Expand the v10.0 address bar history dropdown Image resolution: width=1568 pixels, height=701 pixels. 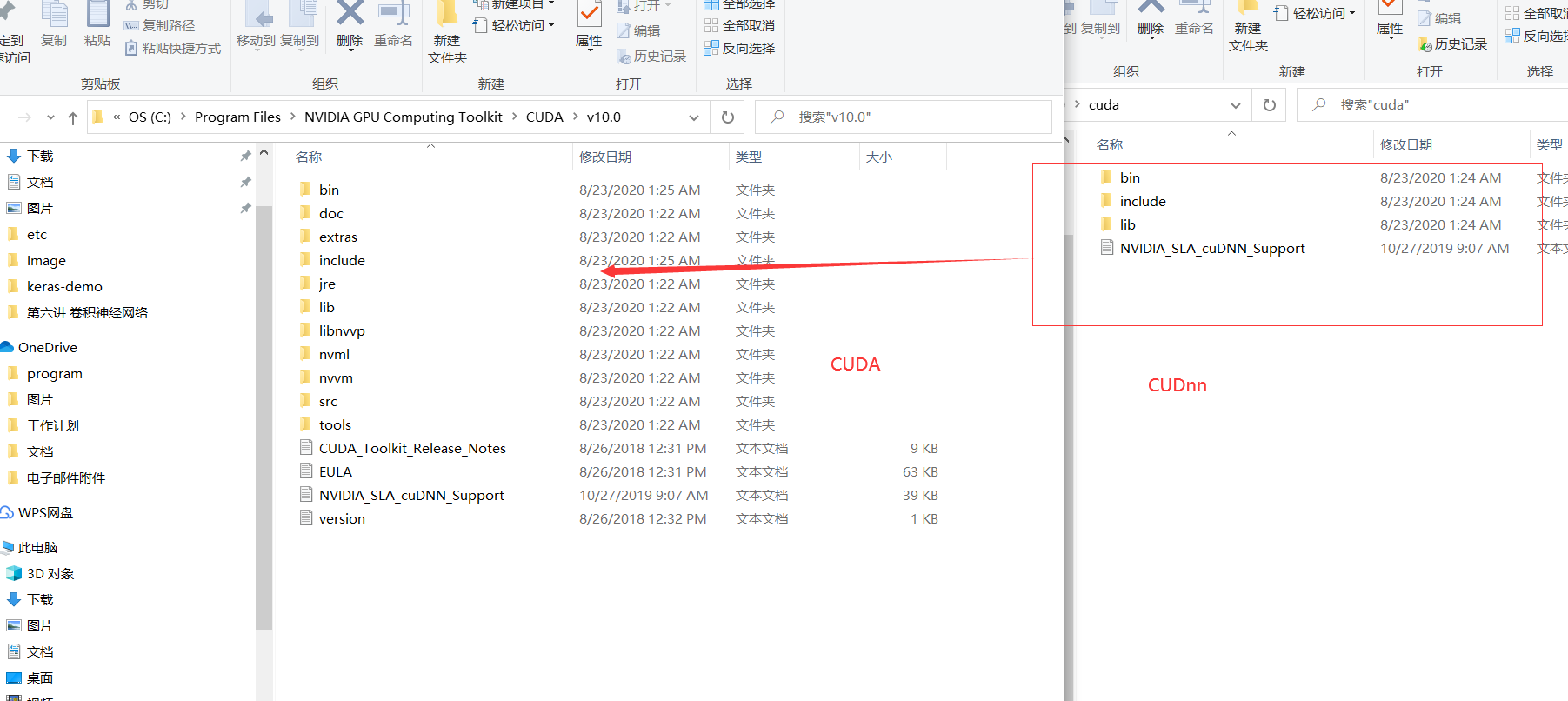[x=694, y=117]
